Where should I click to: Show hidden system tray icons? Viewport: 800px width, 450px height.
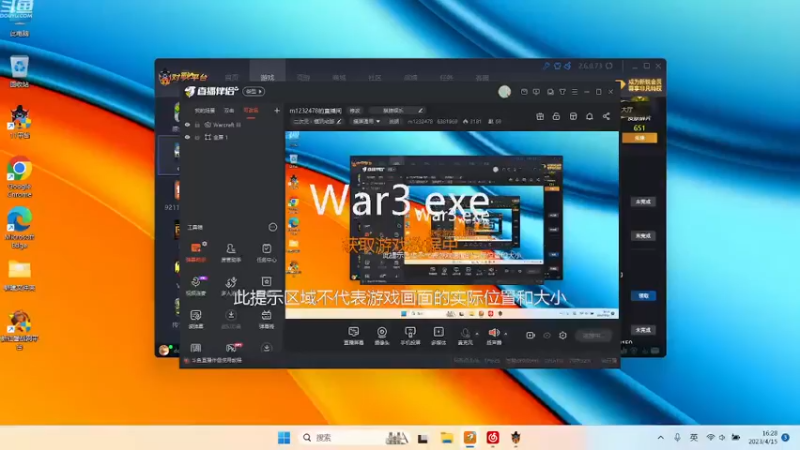tap(661, 437)
